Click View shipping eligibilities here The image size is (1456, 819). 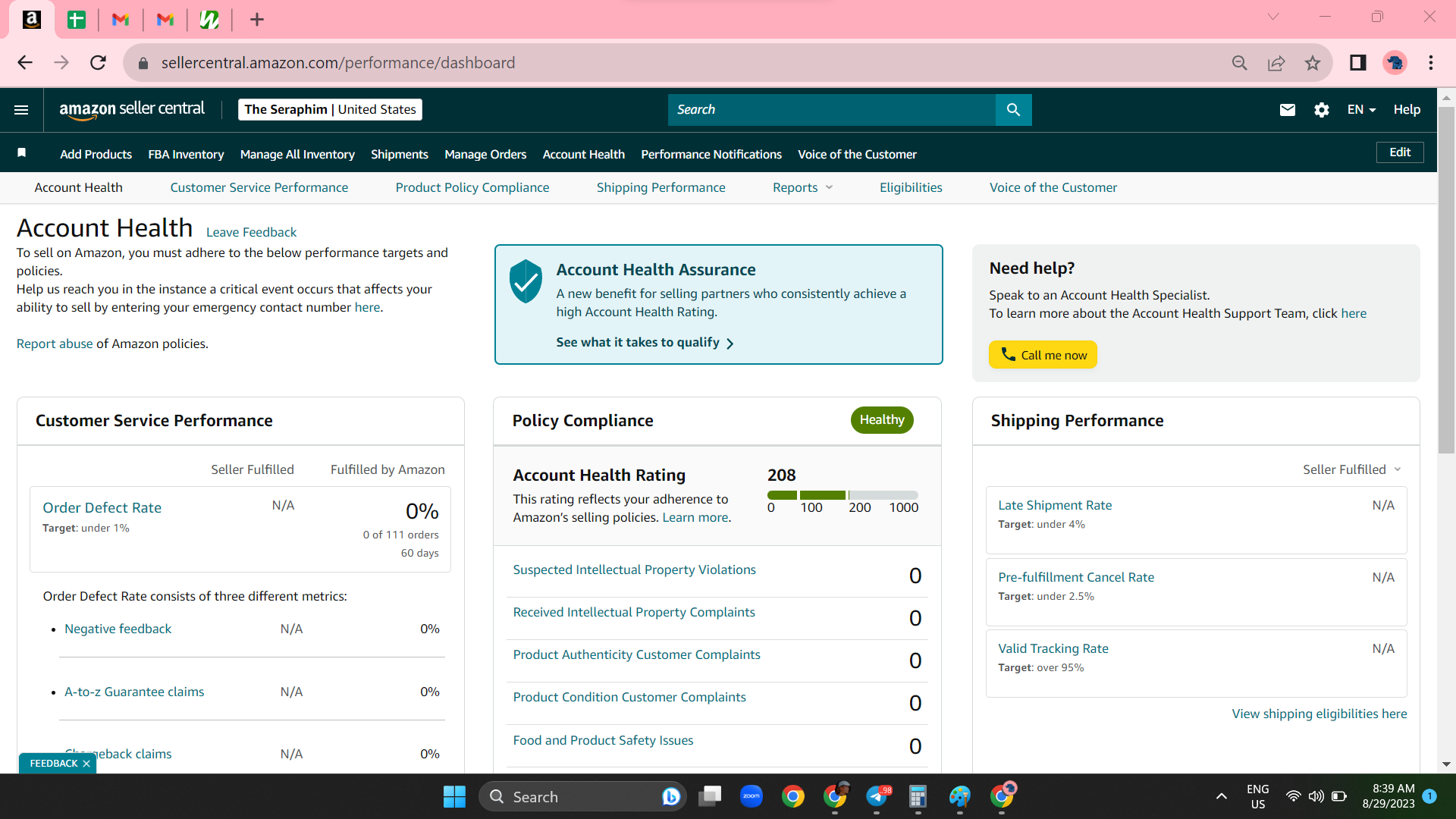(1319, 714)
